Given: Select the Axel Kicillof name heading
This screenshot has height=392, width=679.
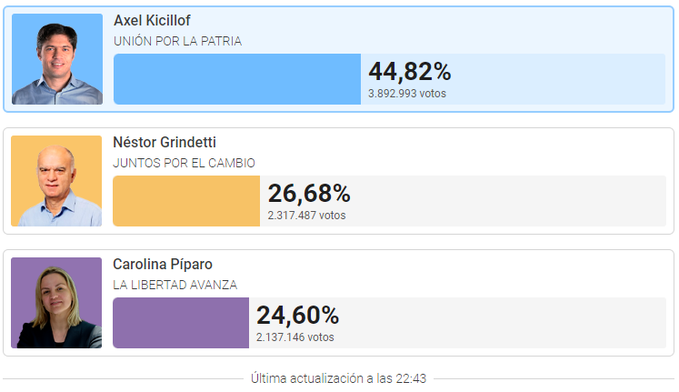Looking at the screenshot, I should [152, 20].
